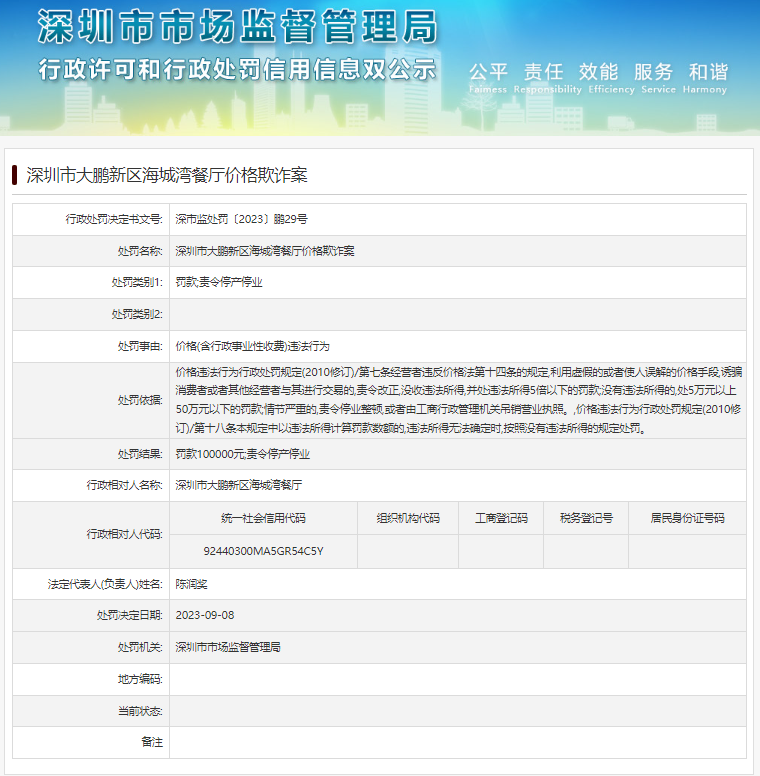Click the 处罚类别2 label
Screen dimensions: 760x776
(x=137, y=314)
